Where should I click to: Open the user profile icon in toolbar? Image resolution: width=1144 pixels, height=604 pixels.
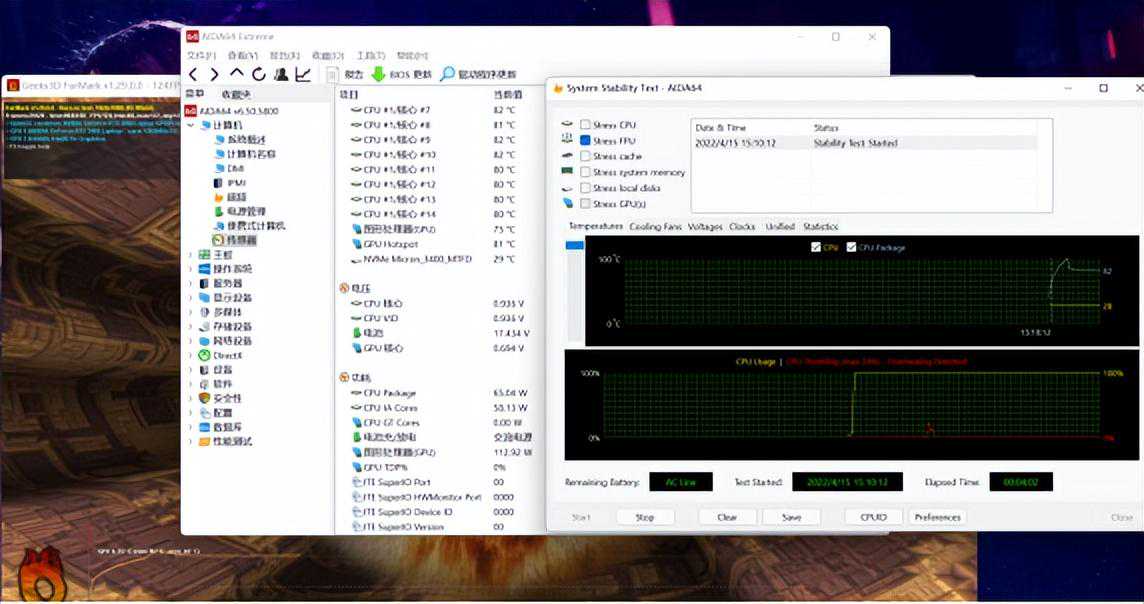[x=281, y=74]
